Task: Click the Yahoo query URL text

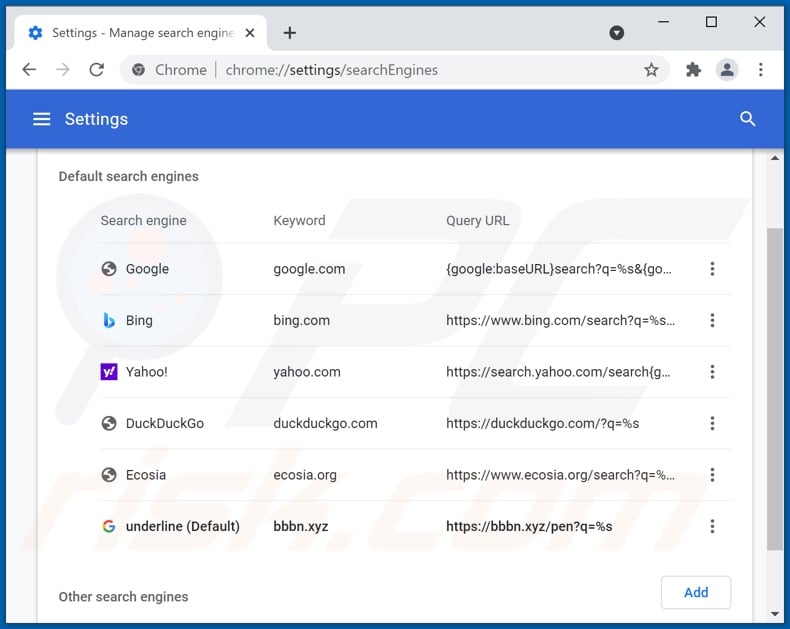Action: [x=558, y=371]
